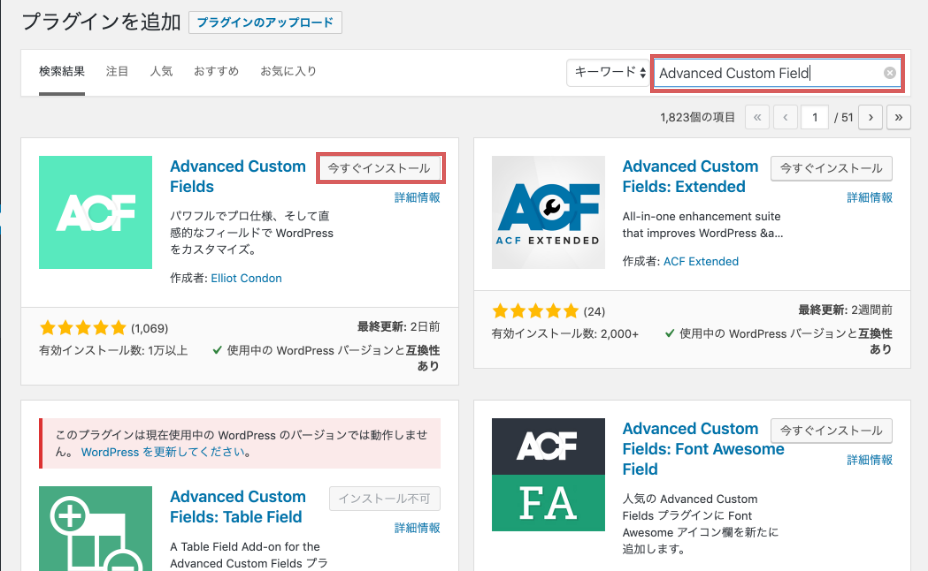Open the お気に入り tab
Screen dimensions: 928x571
click(x=288, y=72)
